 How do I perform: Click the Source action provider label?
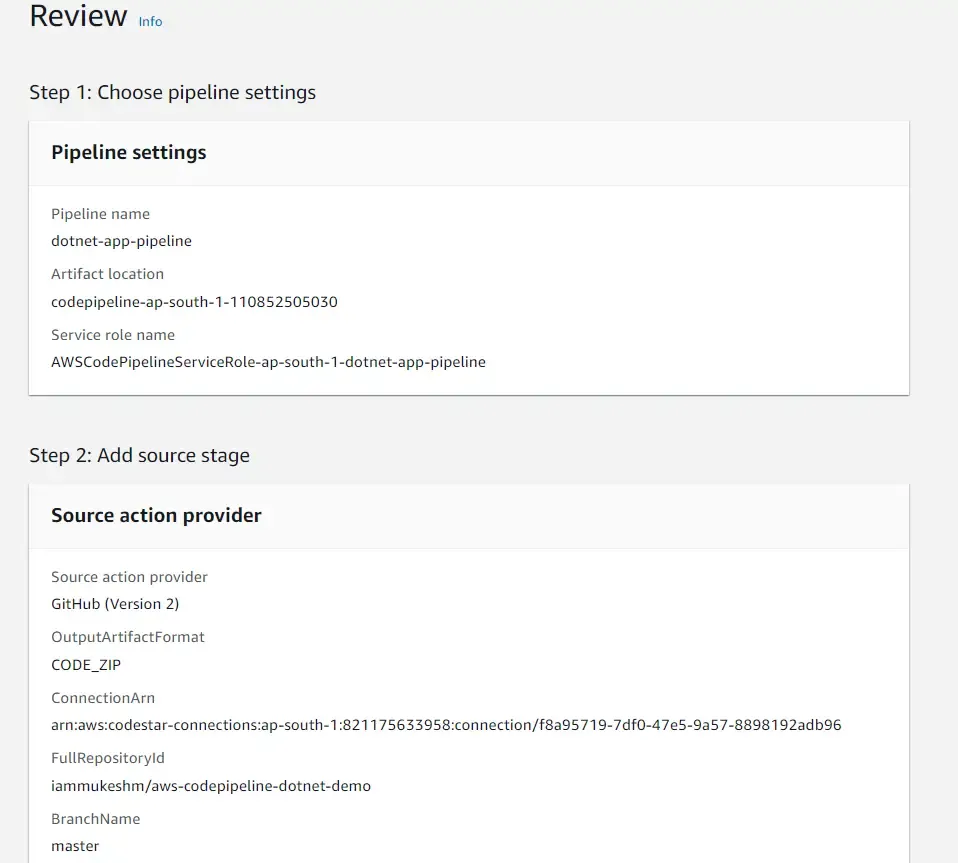pyautogui.click(x=129, y=577)
